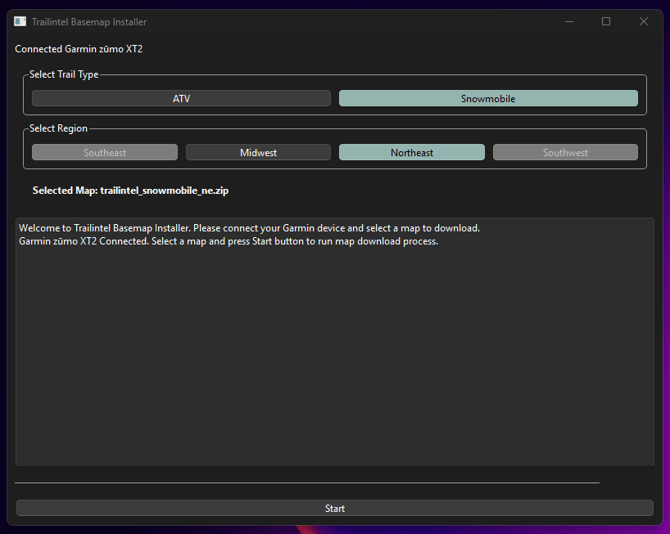Click the Trailintel app icon in title bar
The height and width of the screenshot is (534, 670).
pos(20,21)
